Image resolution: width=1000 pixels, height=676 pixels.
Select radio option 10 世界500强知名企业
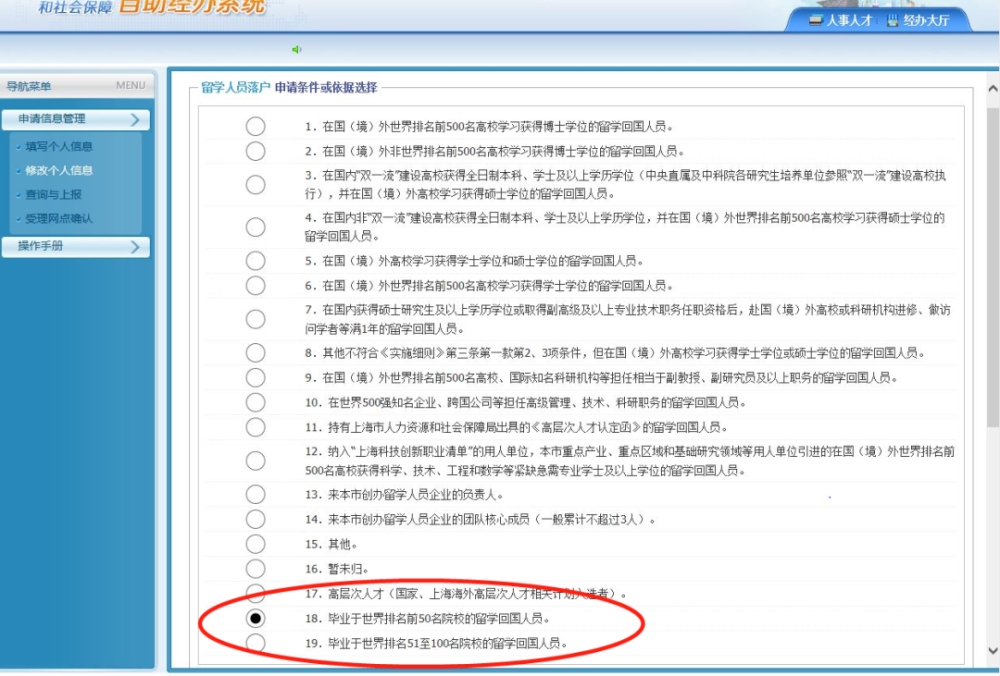pyautogui.click(x=255, y=402)
